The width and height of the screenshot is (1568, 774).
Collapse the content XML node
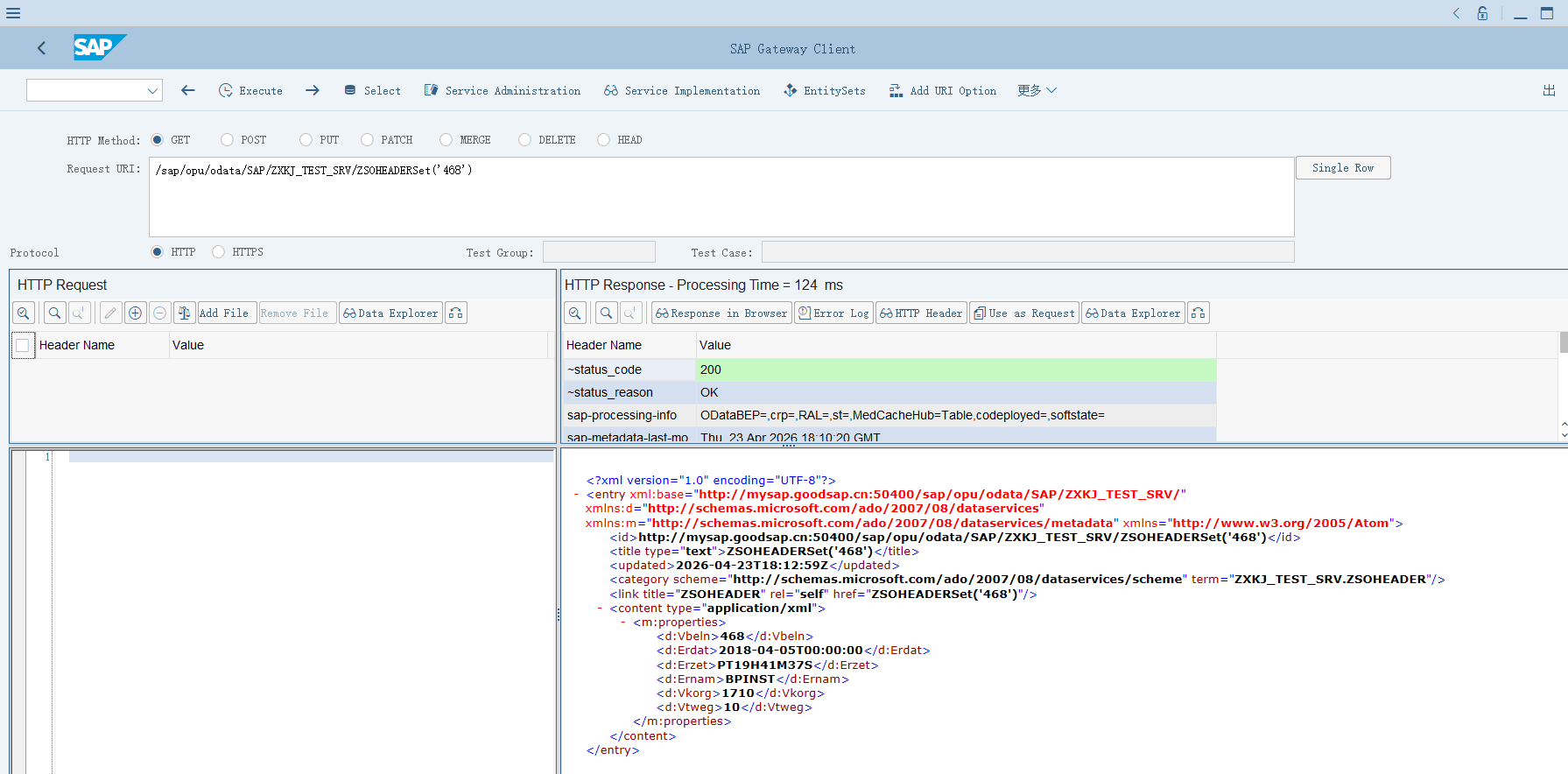600,609
